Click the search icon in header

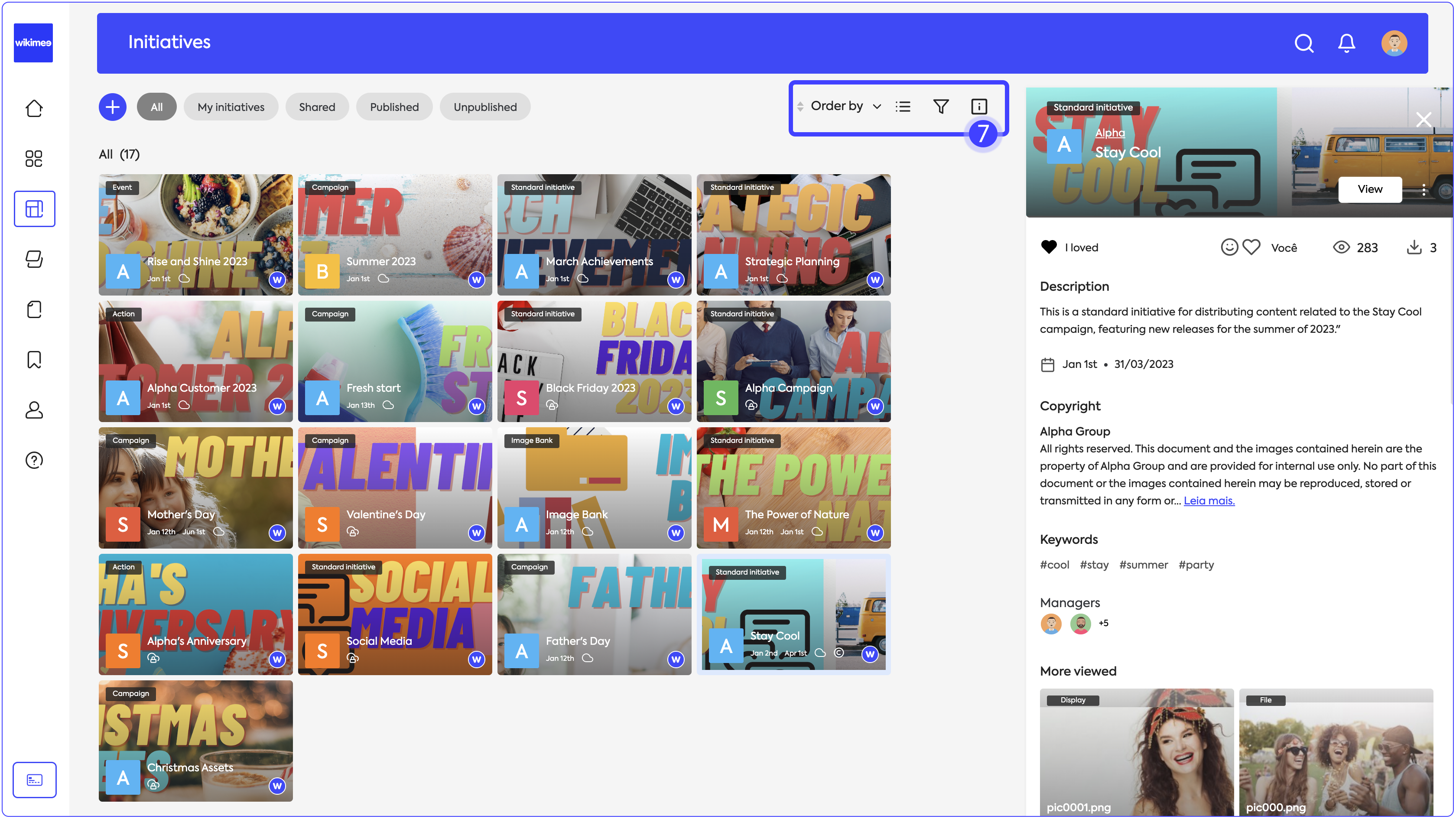1303,43
